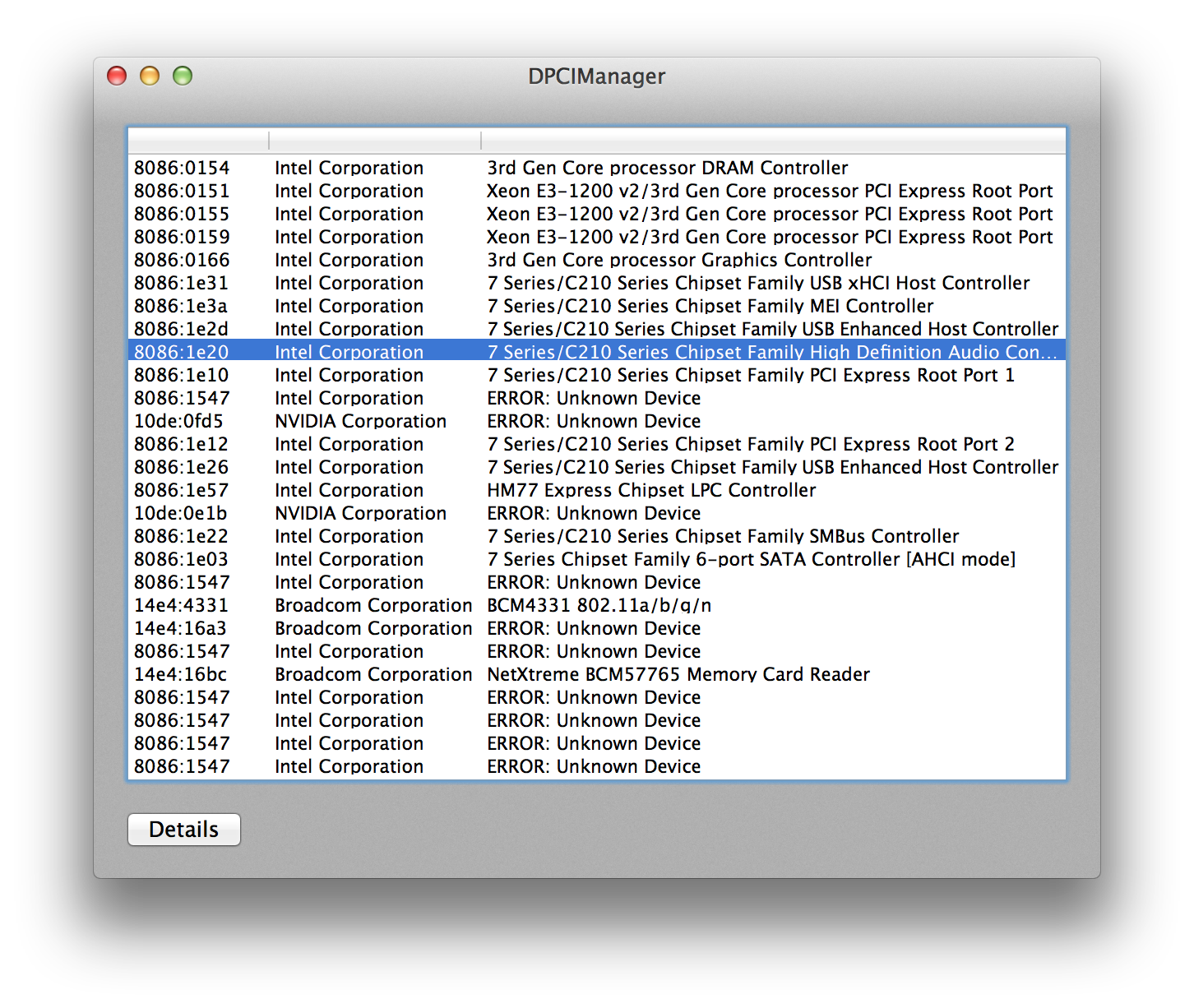
Task: Click Intel Corporation in the 8086:1e57 row
Action: [349, 490]
